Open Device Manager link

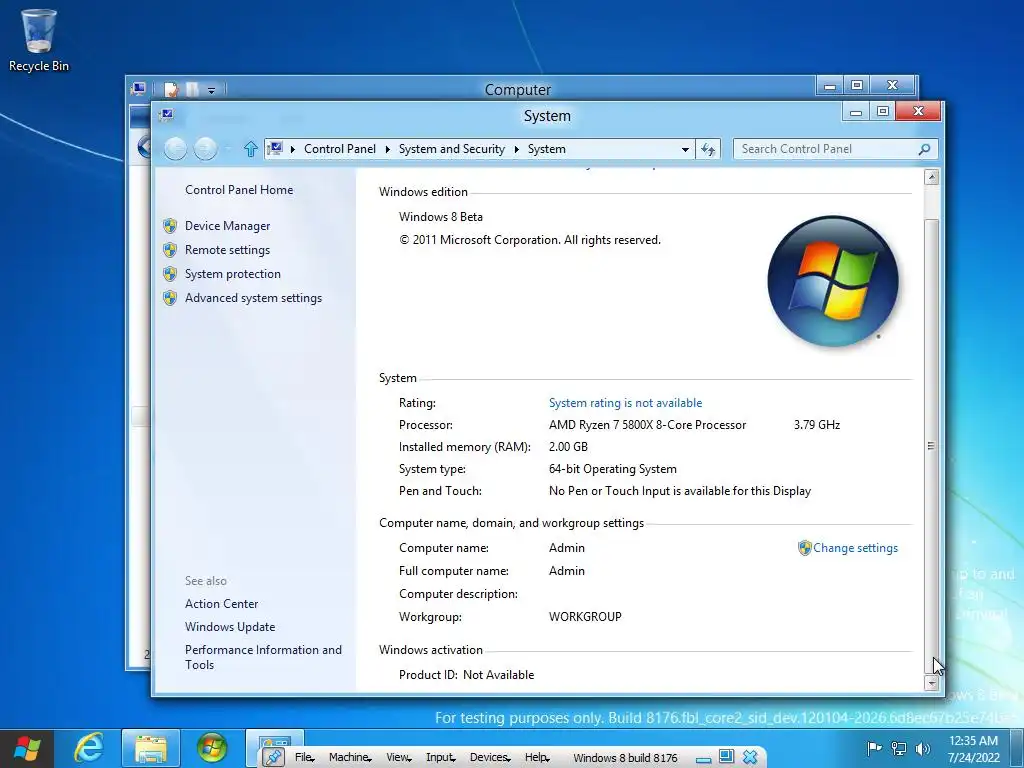click(227, 226)
